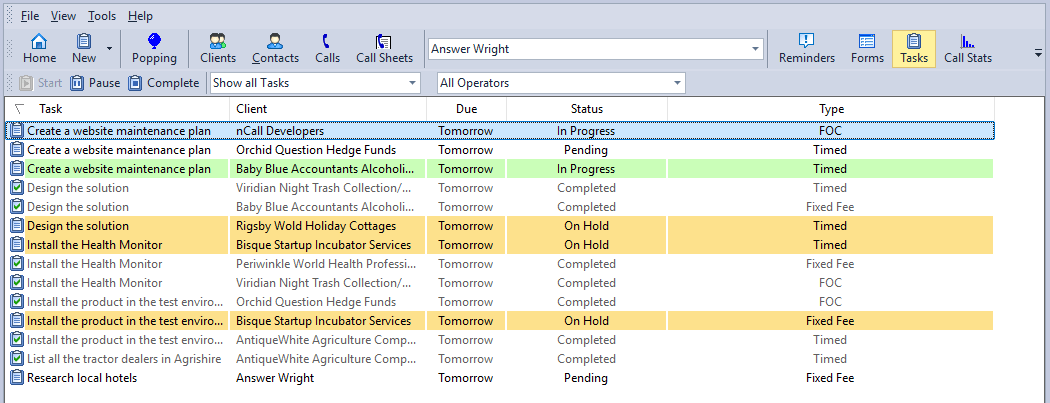The width and height of the screenshot is (1050, 403).
Task: Open the Calls phone icon
Action: point(327,49)
